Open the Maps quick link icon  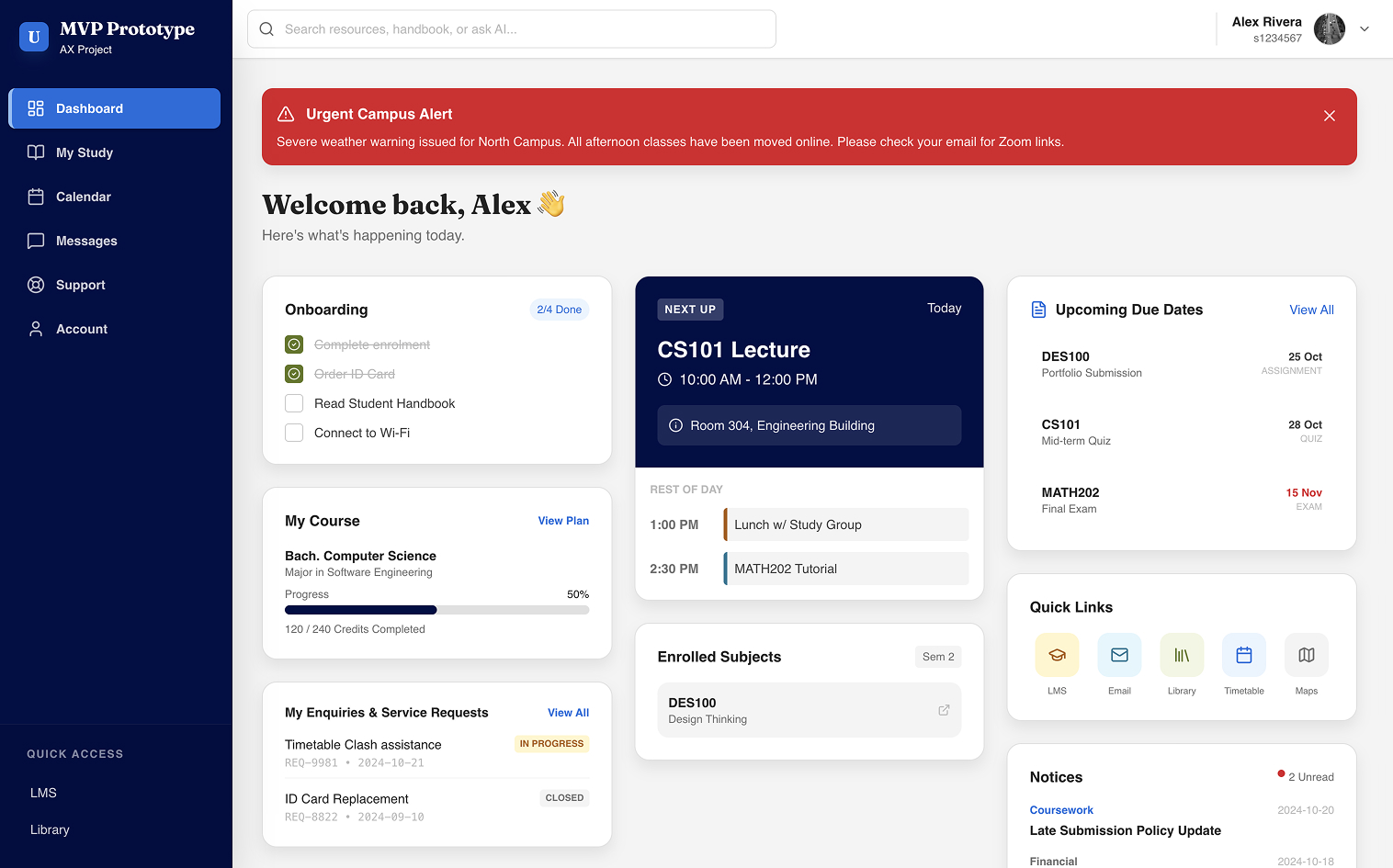point(1307,655)
